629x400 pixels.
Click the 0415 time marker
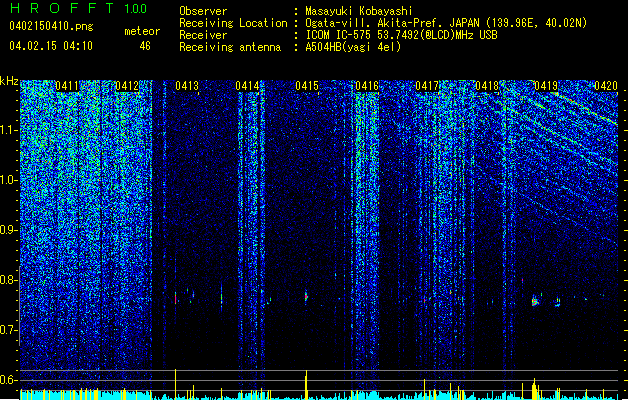point(307,86)
